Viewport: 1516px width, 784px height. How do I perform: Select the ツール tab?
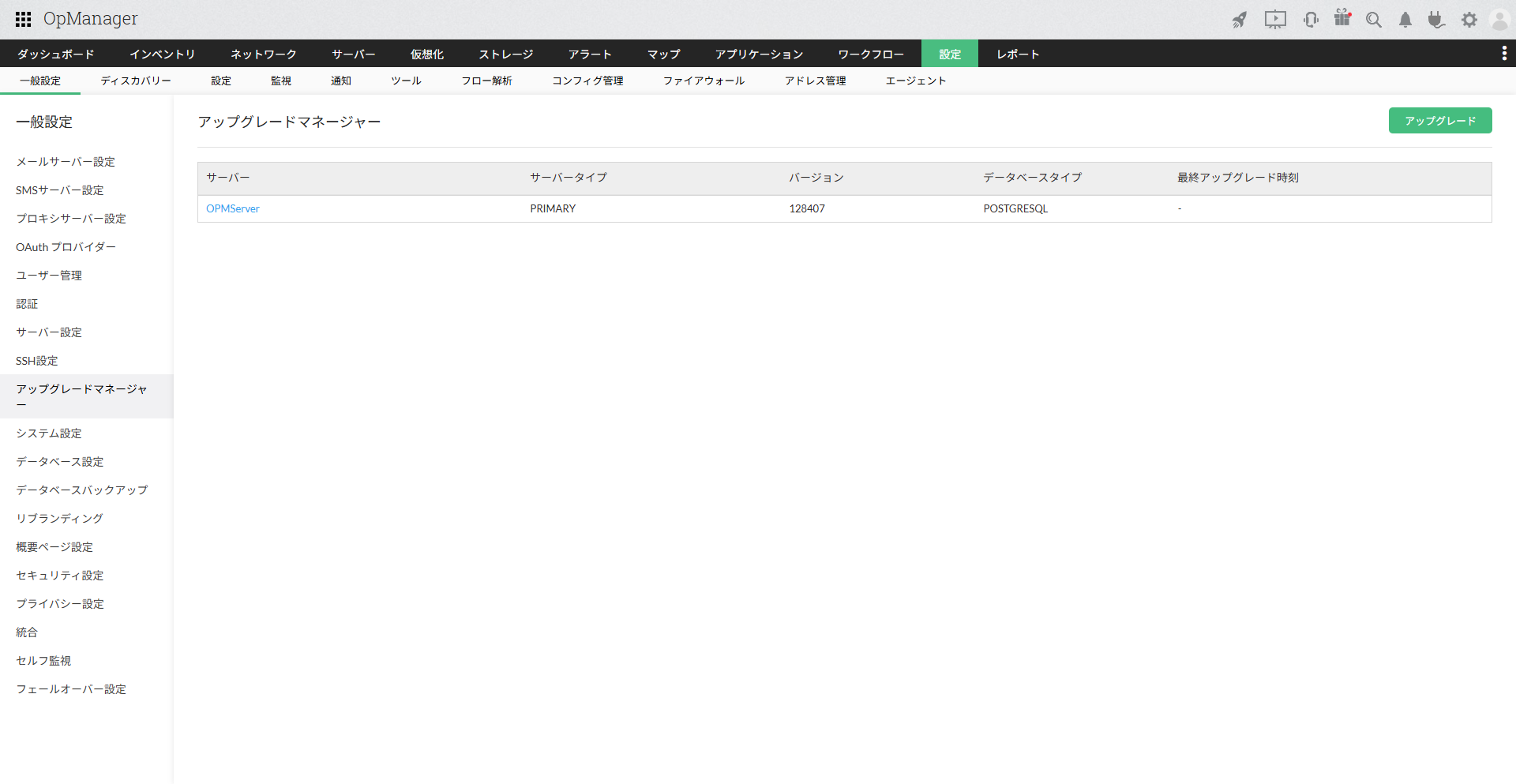pyautogui.click(x=407, y=81)
